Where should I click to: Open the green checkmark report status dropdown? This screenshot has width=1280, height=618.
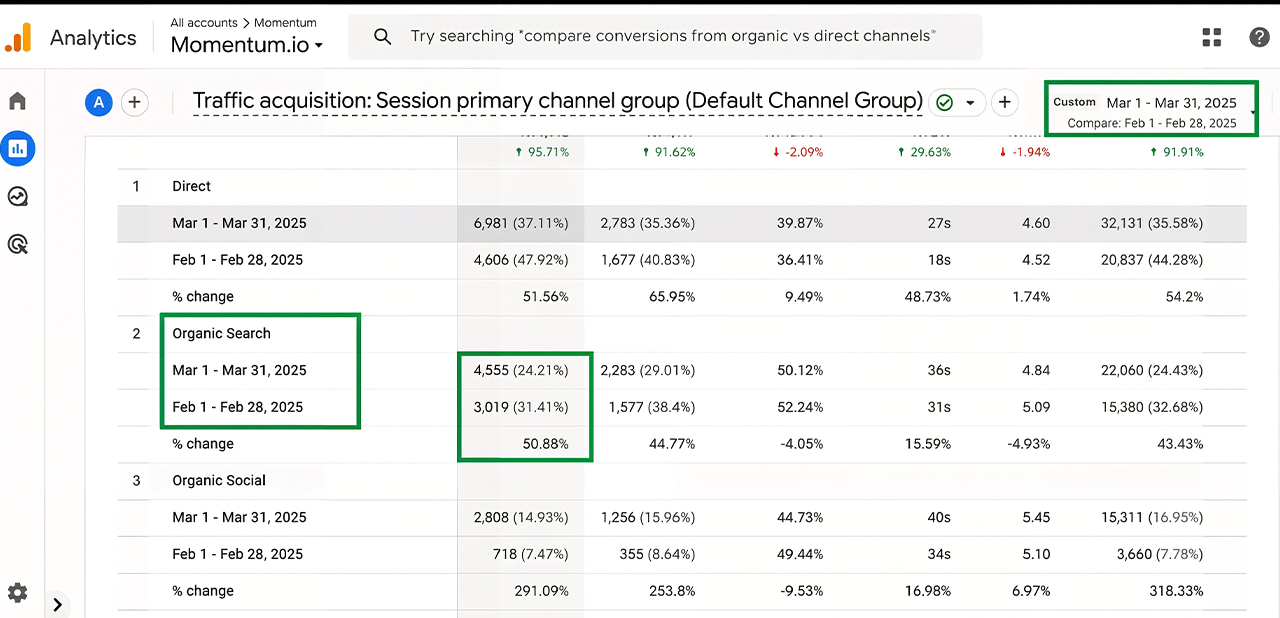click(956, 102)
